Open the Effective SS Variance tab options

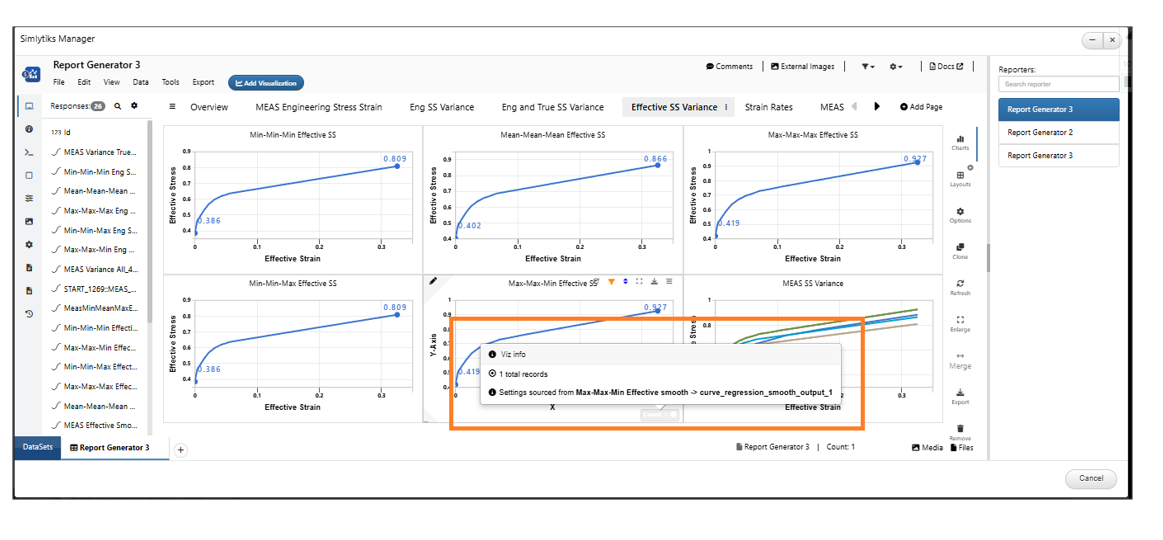pyautogui.click(x=726, y=107)
